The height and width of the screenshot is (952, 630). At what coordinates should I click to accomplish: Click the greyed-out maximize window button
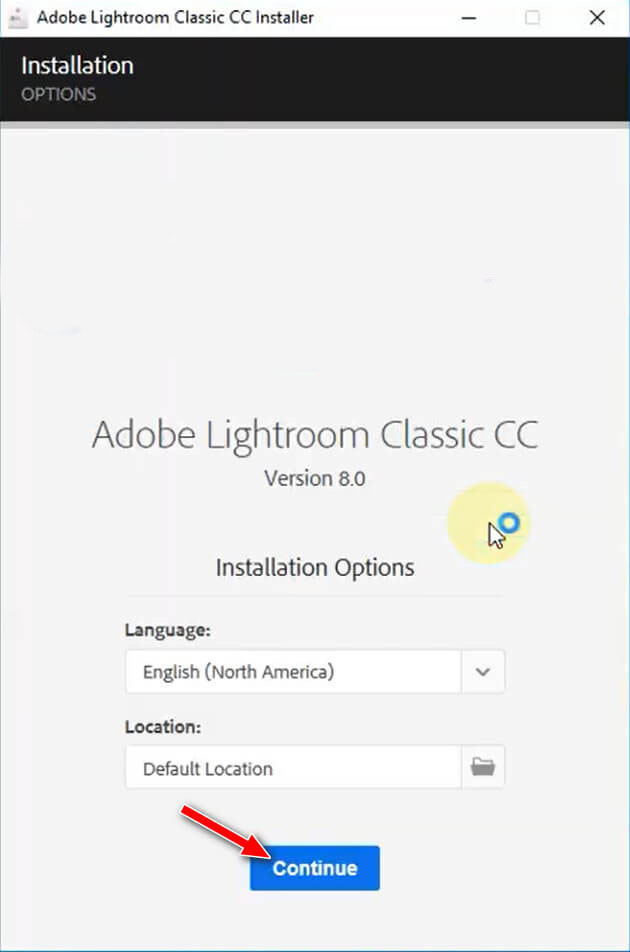point(533,17)
